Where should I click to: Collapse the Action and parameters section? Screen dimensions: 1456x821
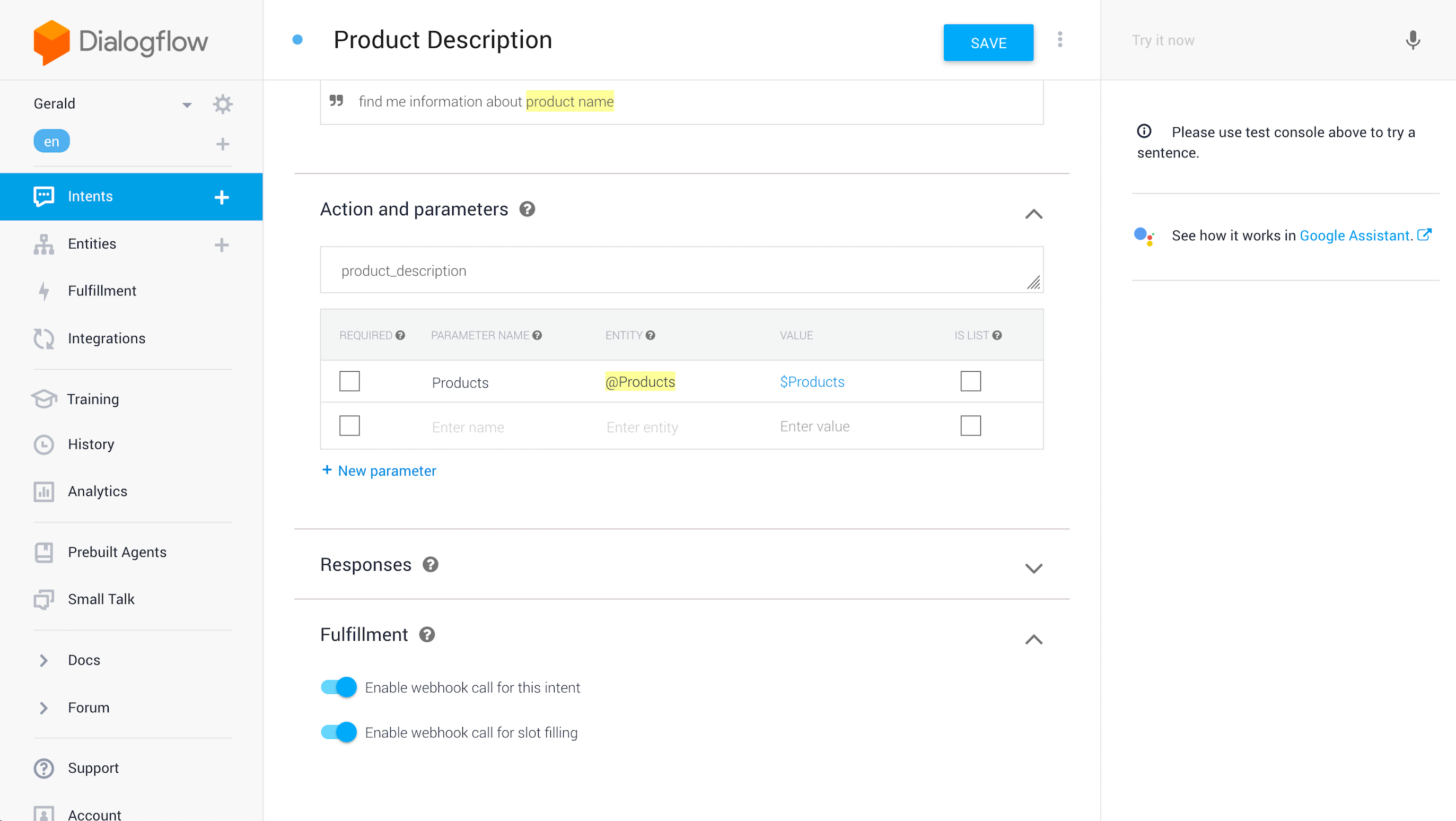click(x=1034, y=214)
